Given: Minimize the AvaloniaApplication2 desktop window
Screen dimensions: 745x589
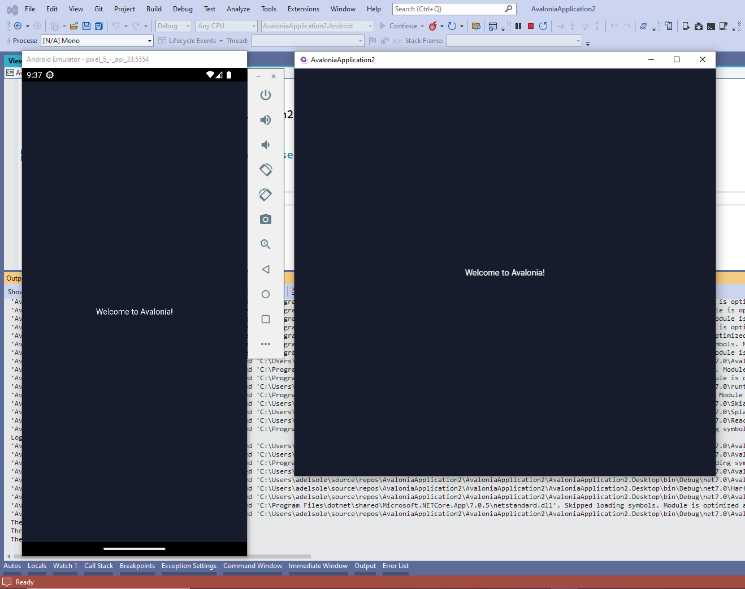Looking at the screenshot, I should coord(651,59).
